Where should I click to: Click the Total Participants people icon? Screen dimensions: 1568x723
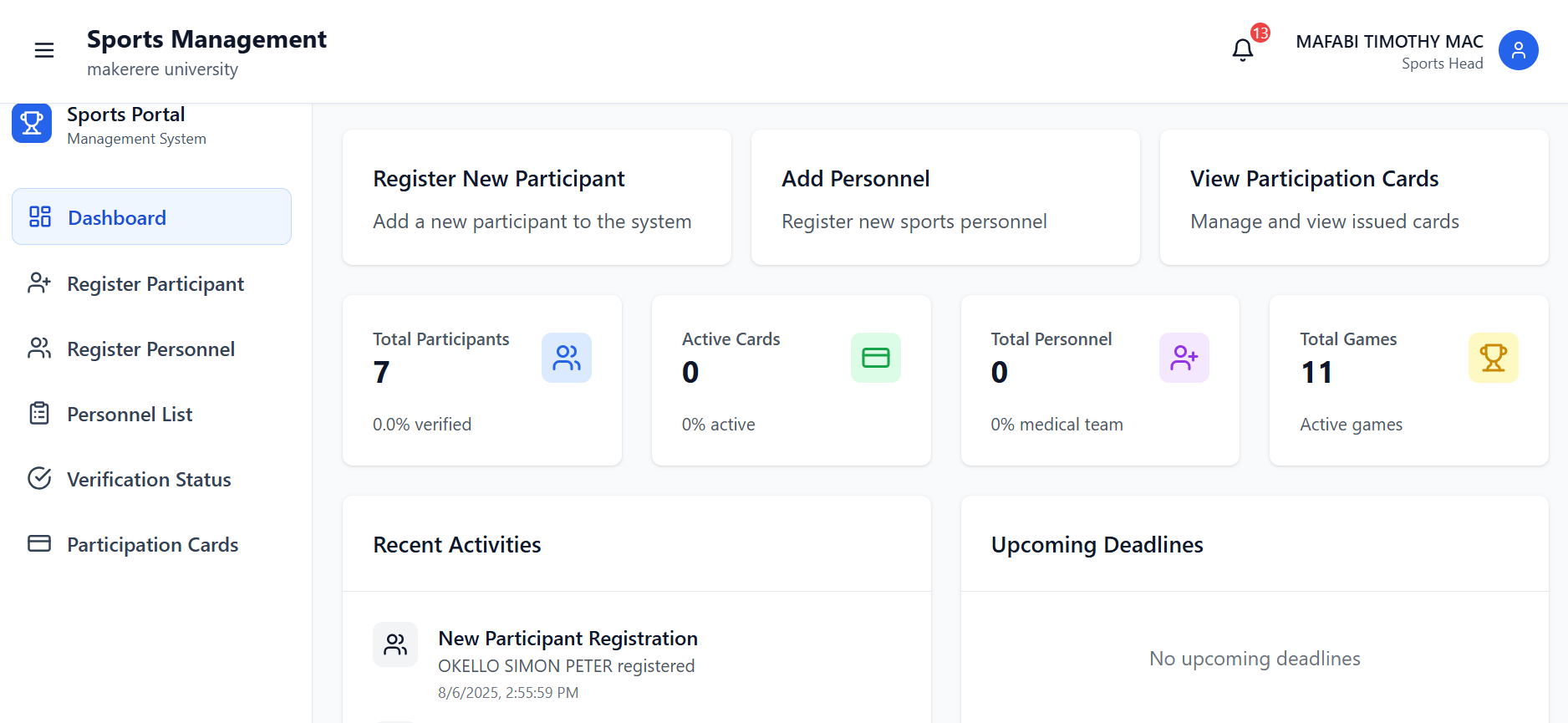tap(567, 358)
